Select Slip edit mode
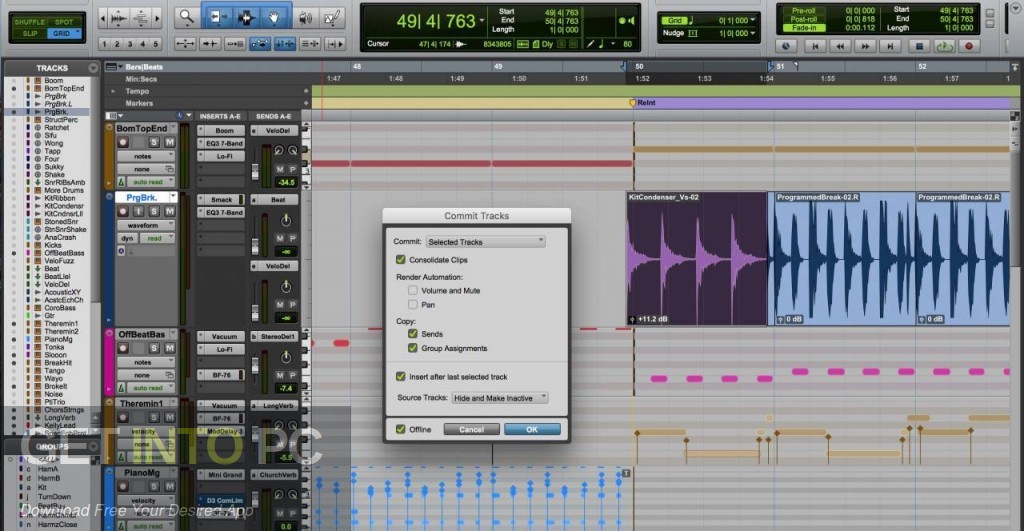This screenshot has width=1024, height=531. pos(30,33)
